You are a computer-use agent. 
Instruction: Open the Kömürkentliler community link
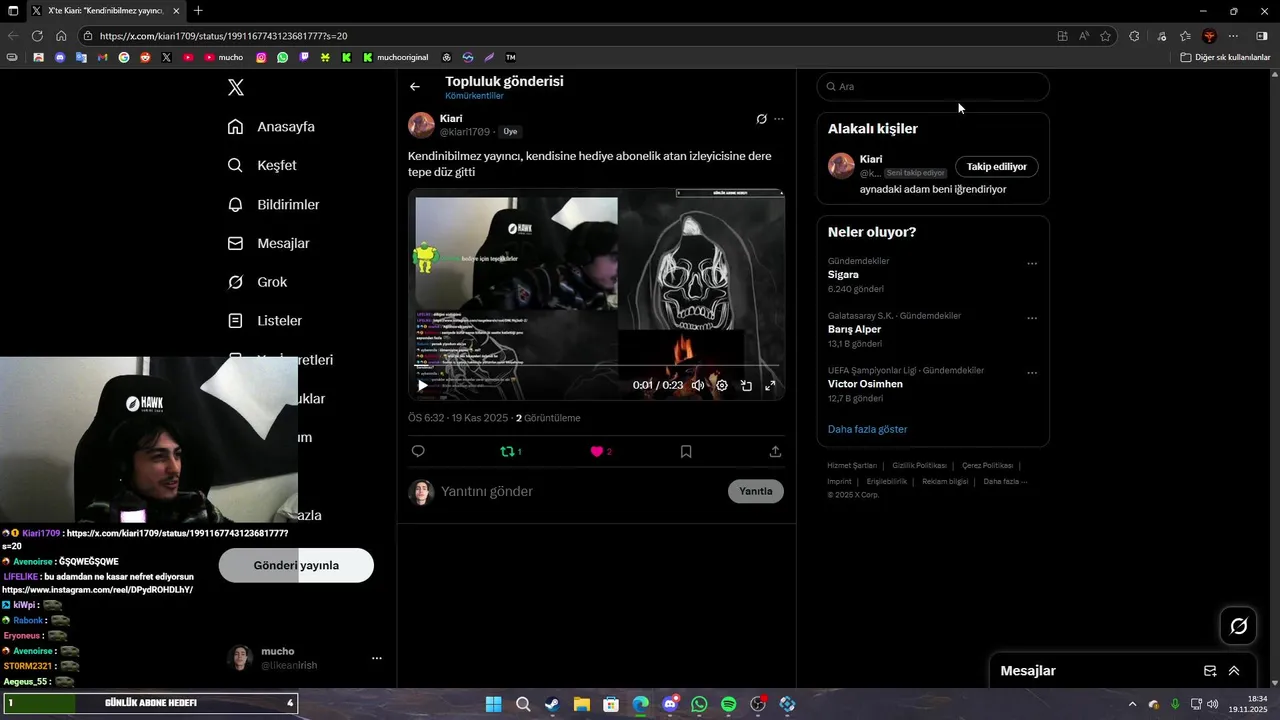(x=474, y=96)
